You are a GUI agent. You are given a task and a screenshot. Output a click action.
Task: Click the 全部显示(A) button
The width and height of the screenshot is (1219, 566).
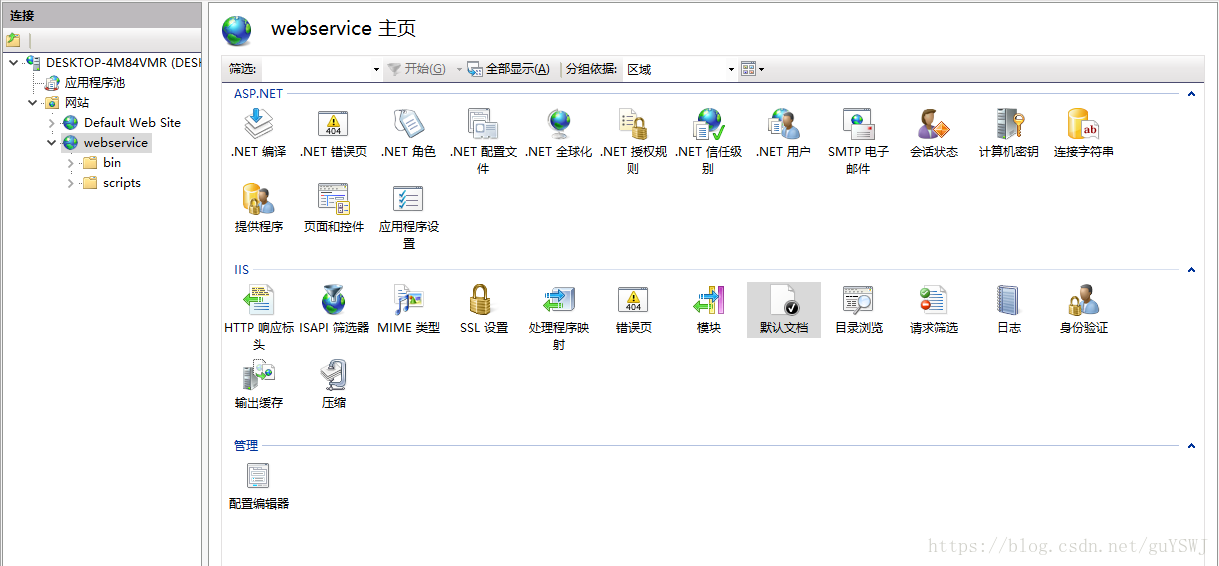pyautogui.click(x=508, y=69)
